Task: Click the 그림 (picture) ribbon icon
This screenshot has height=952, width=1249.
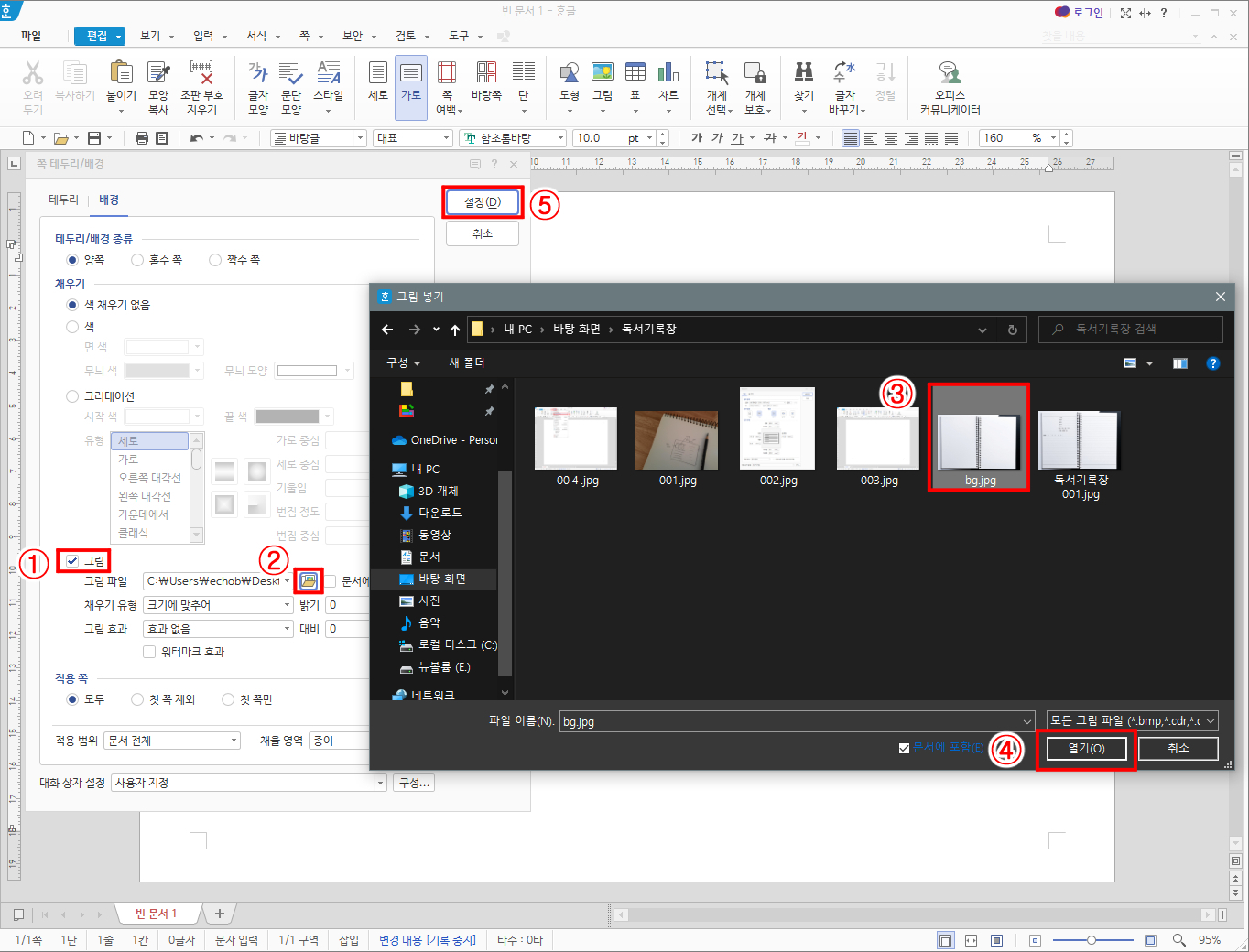Action: point(603,73)
